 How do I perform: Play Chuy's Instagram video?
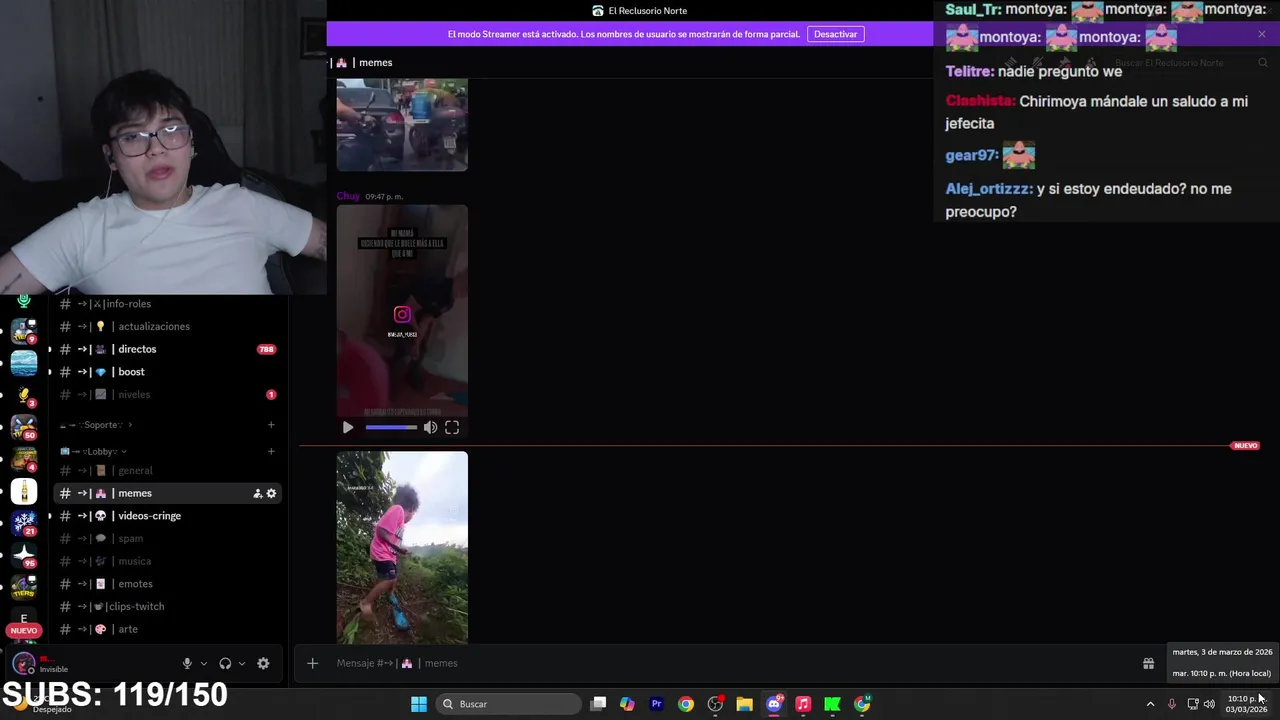(347, 428)
